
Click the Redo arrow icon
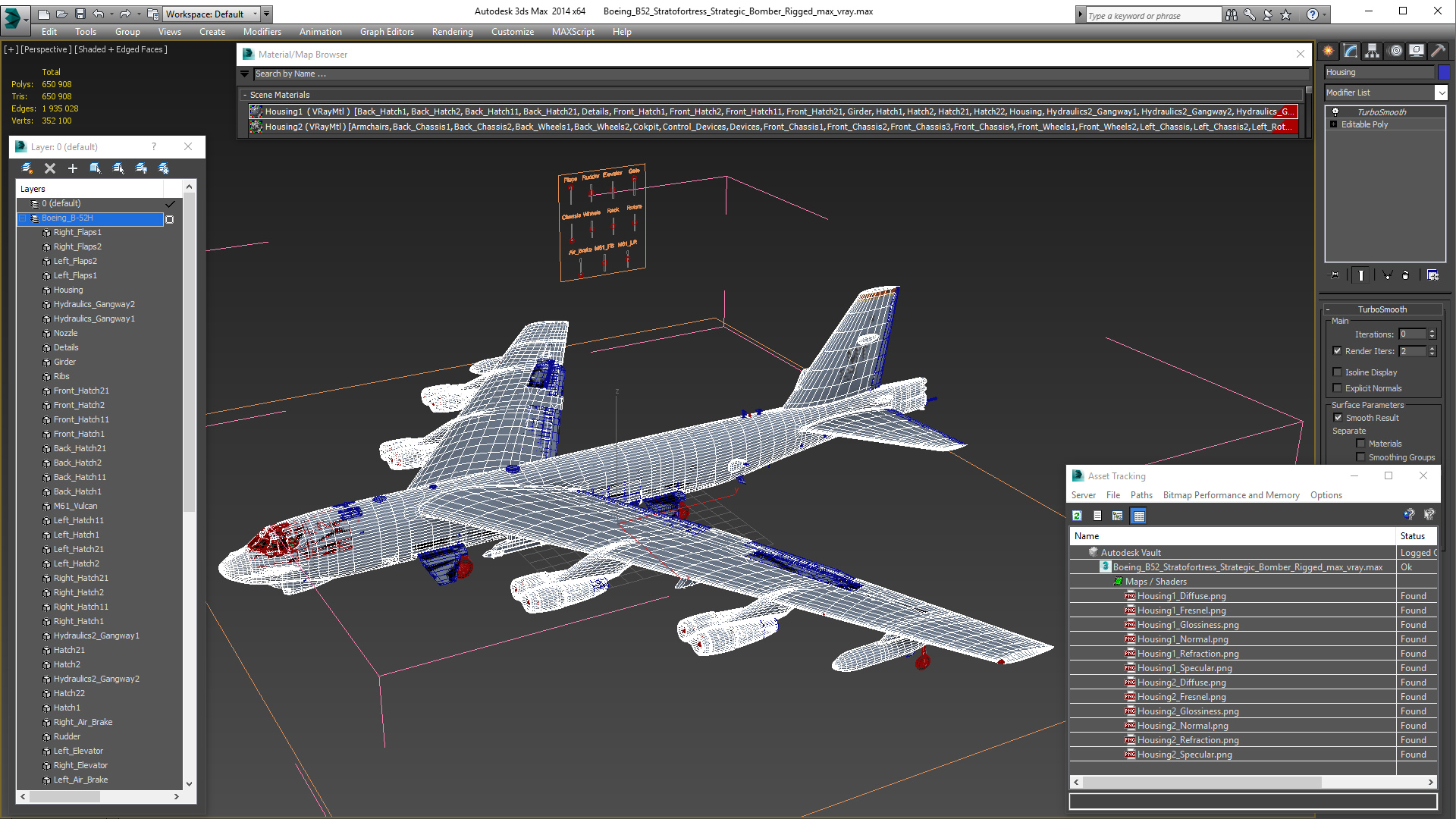(x=125, y=14)
